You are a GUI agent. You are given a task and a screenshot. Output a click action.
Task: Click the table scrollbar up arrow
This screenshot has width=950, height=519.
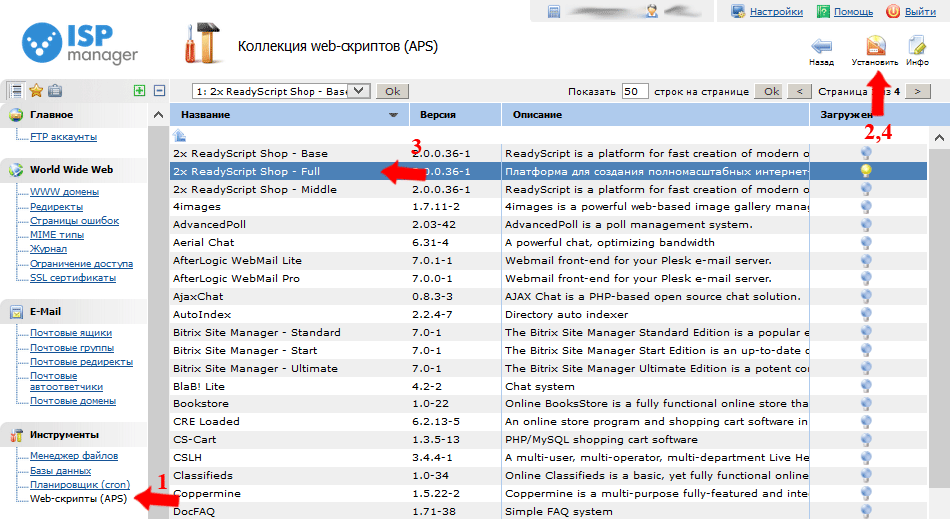[x=939, y=137]
